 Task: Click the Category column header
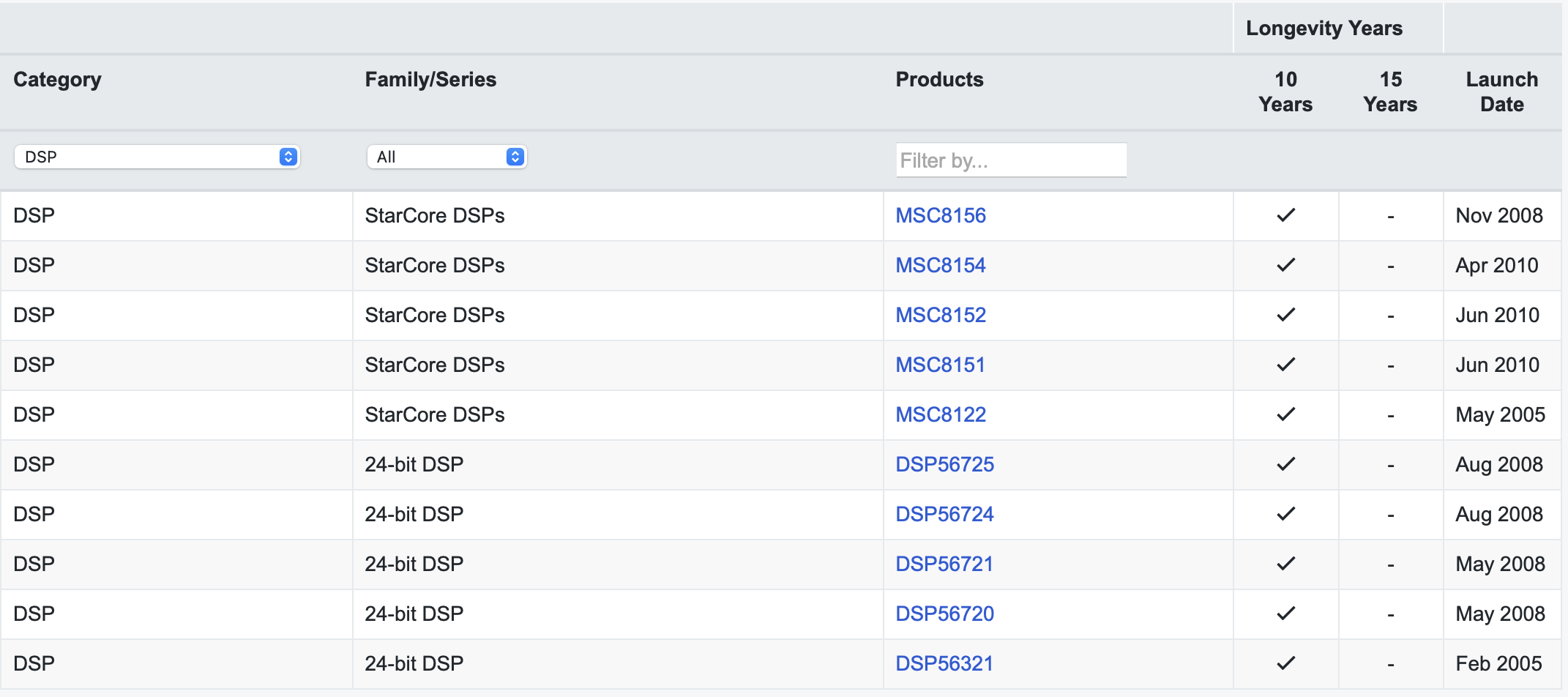click(x=57, y=79)
